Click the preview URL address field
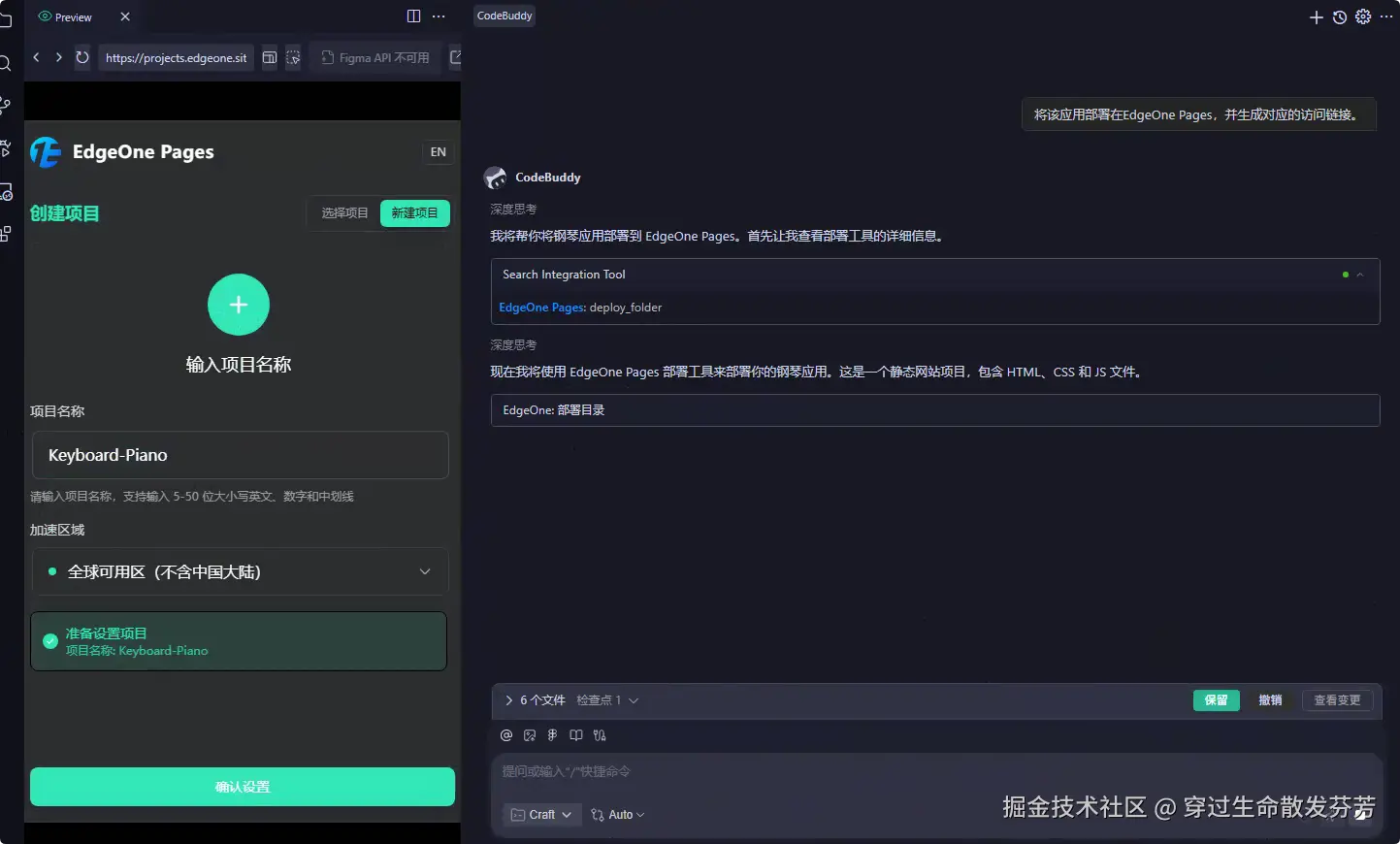The height and width of the screenshot is (844, 1400). tap(176, 58)
